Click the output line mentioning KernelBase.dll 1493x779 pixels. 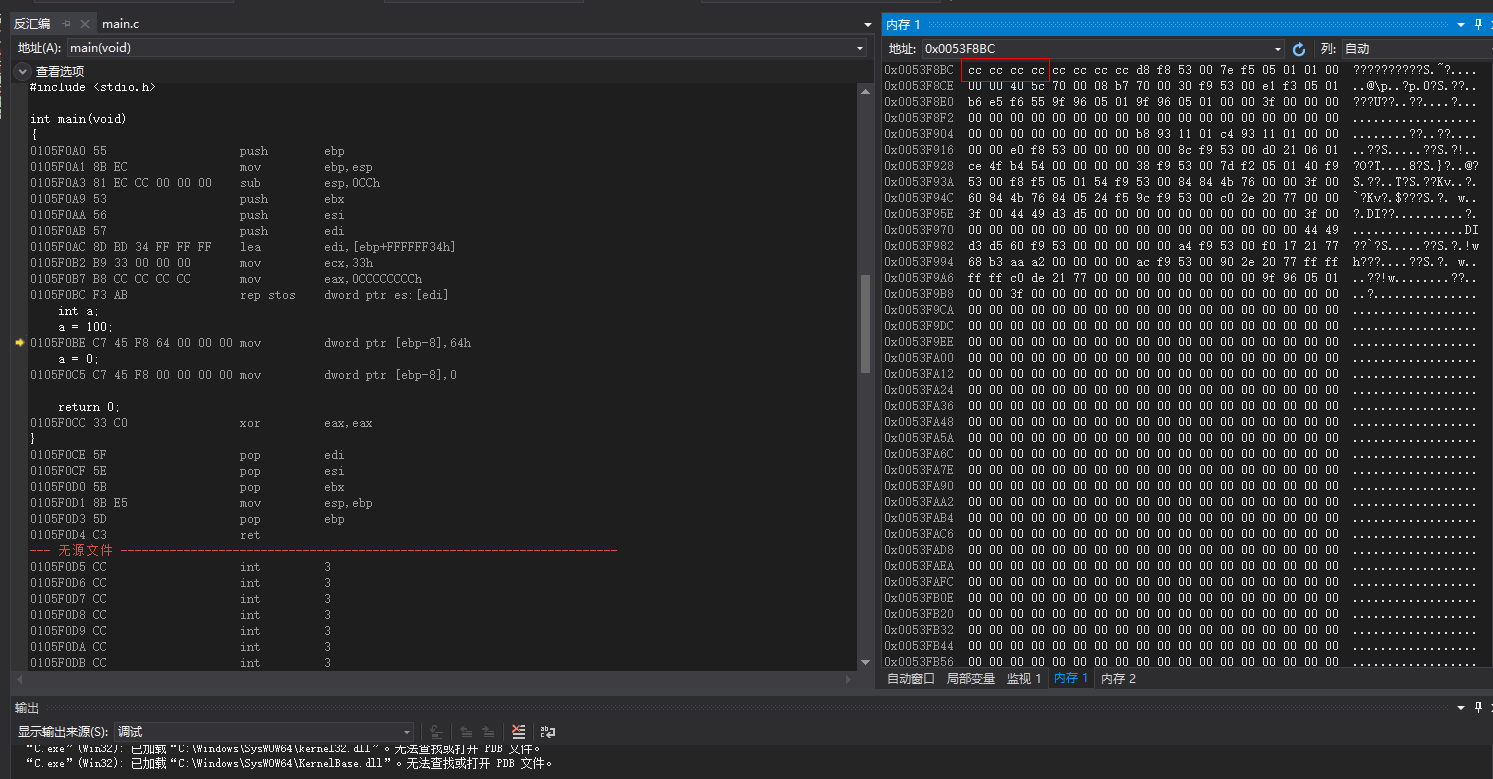(290, 764)
